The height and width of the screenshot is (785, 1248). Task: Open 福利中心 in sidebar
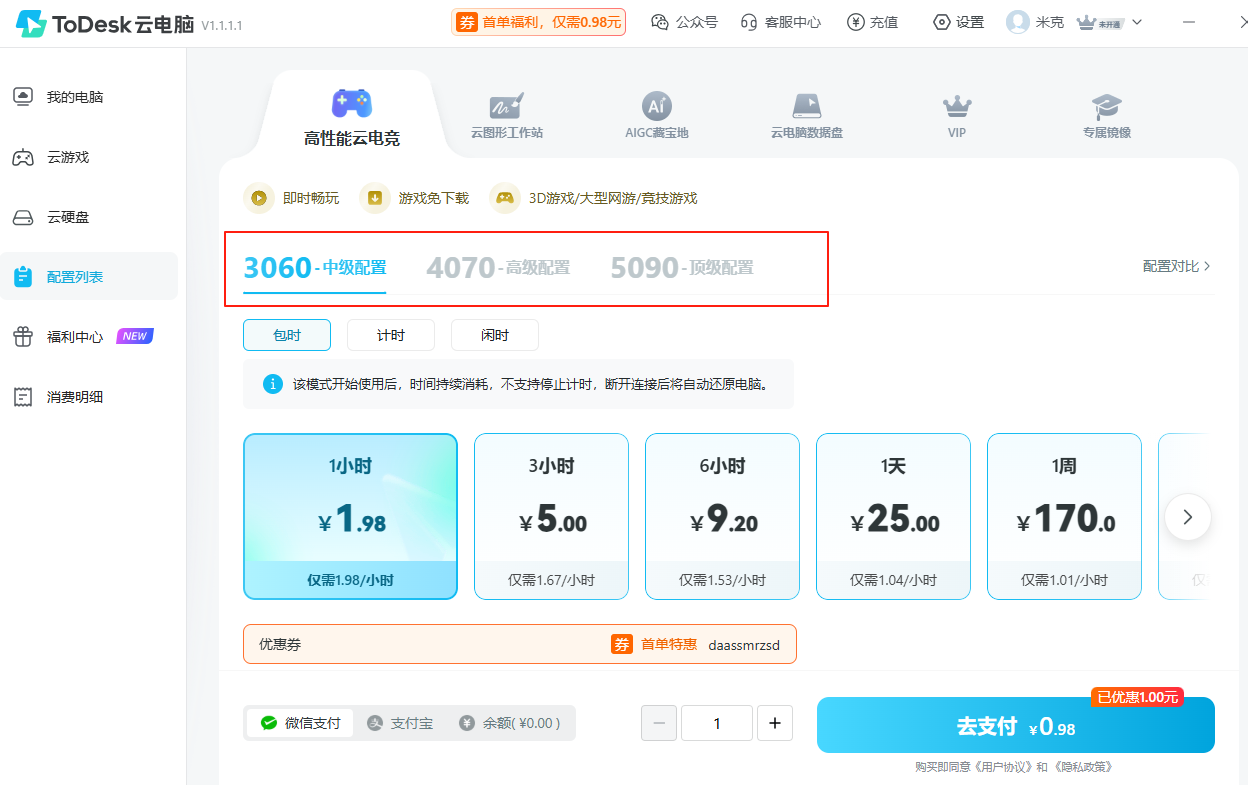89,337
